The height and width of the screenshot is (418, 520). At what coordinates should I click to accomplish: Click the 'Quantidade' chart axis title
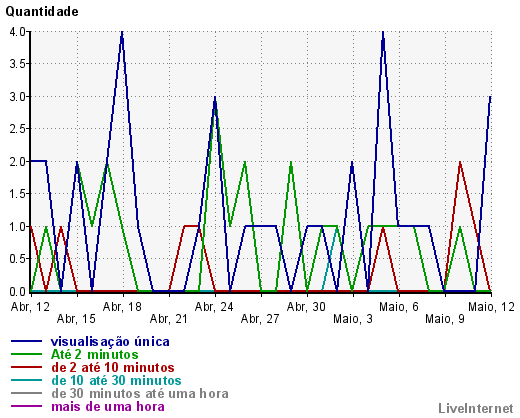point(42,12)
